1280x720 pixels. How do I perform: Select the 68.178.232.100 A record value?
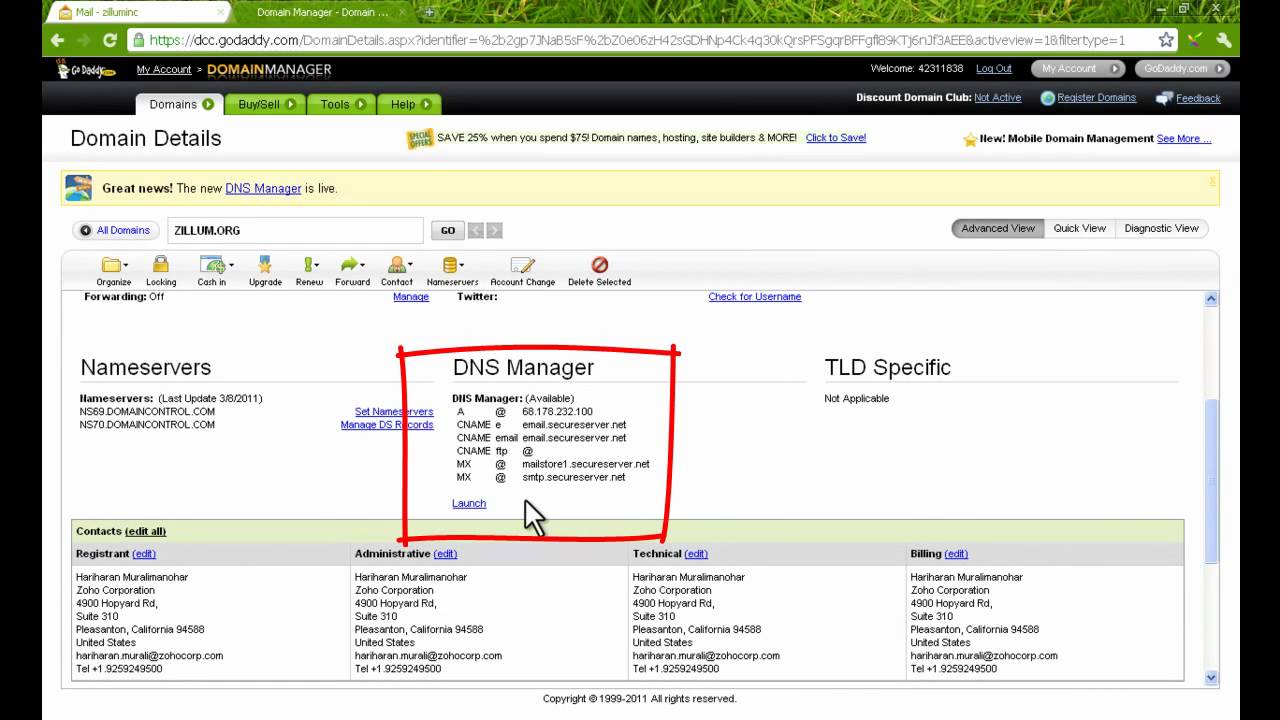[557, 412]
